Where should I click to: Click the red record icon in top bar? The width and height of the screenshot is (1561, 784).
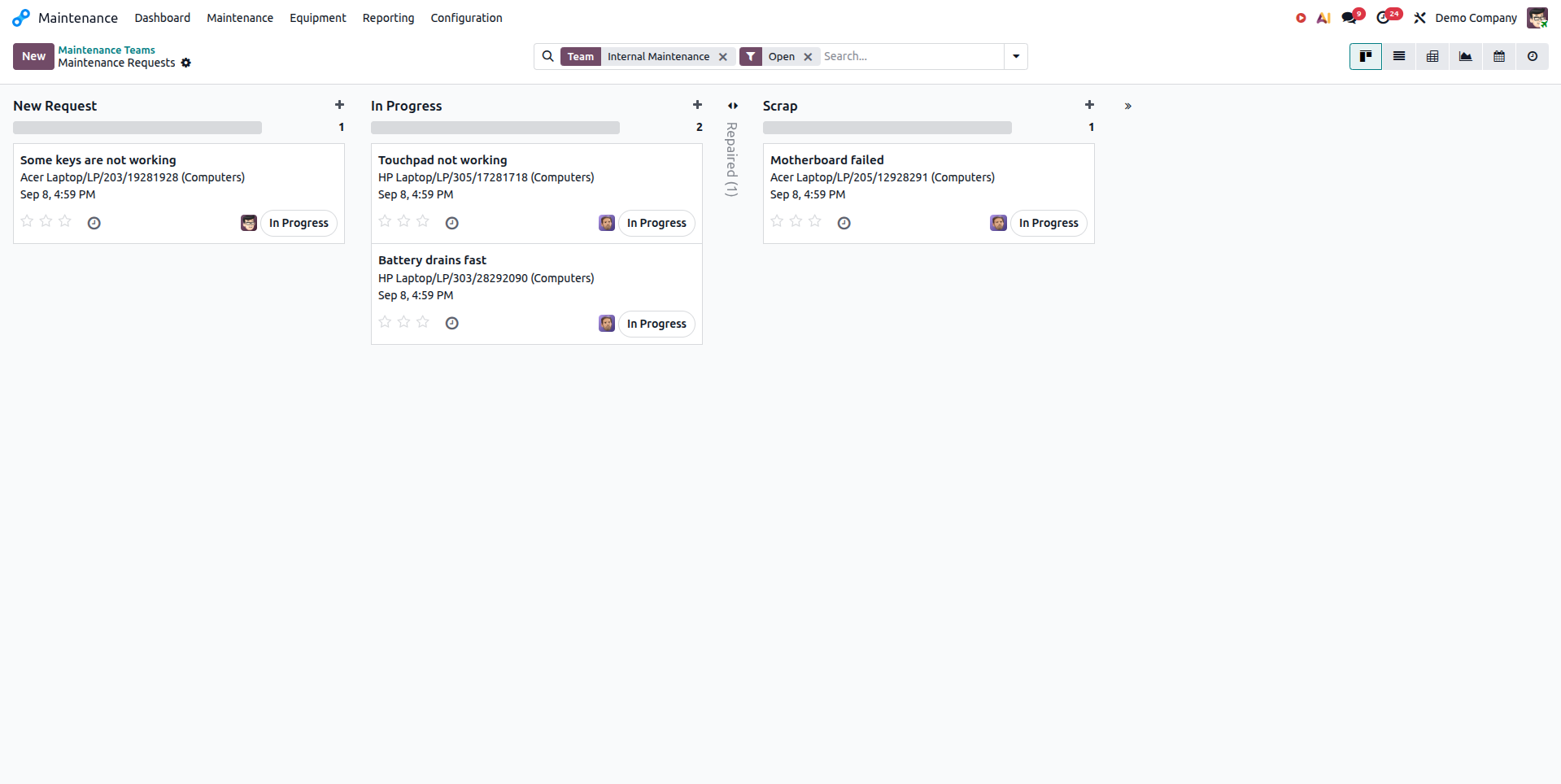(1301, 18)
